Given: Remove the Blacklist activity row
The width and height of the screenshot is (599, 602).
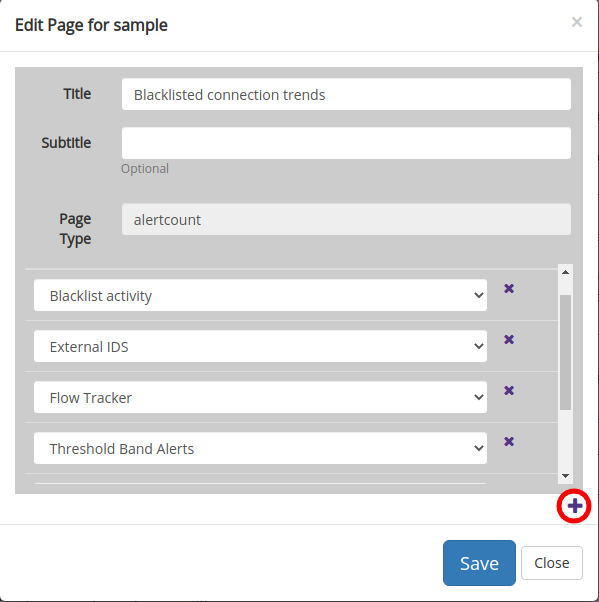Looking at the screenshot, I should 509,288.
